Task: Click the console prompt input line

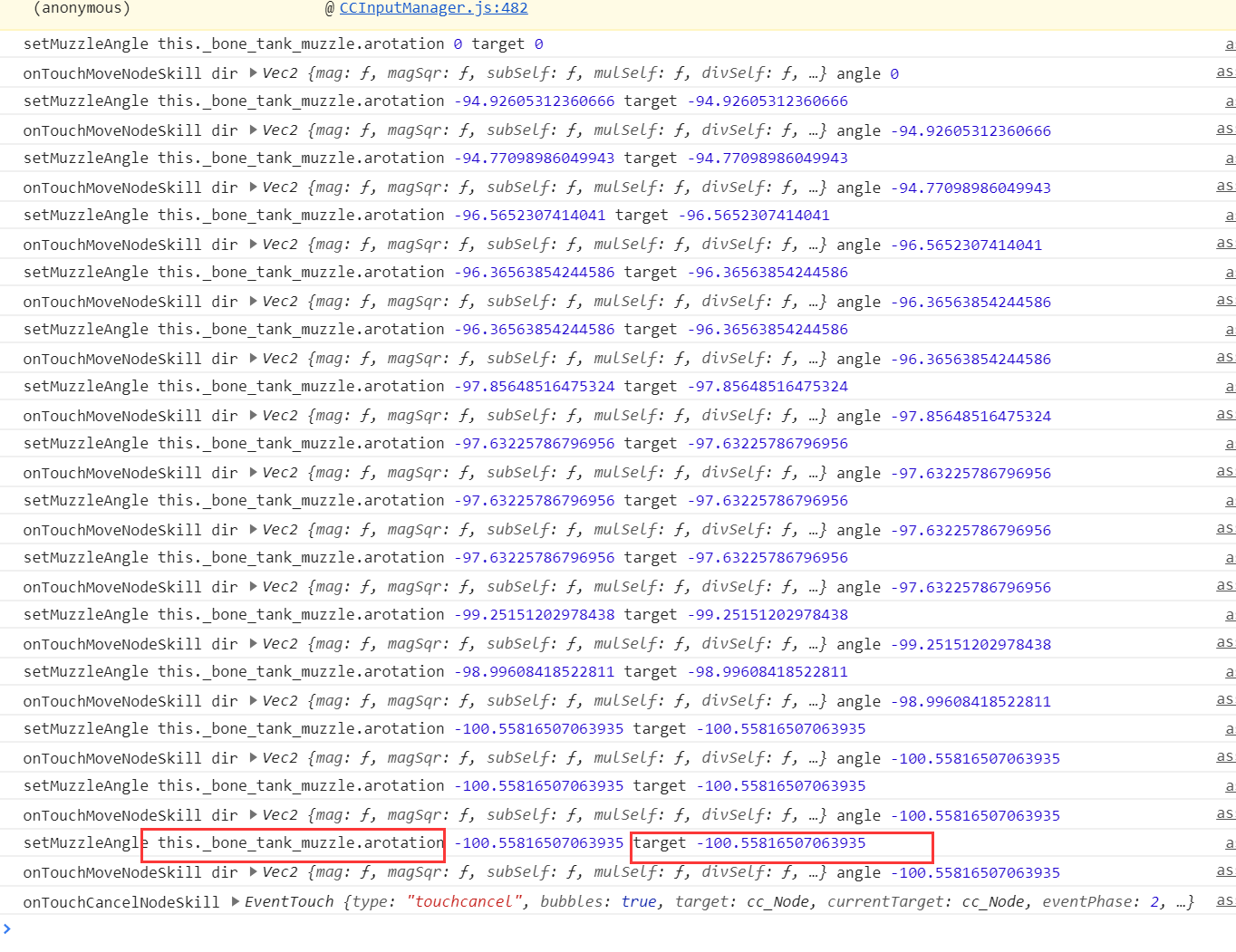Action: tap(618, 929)
